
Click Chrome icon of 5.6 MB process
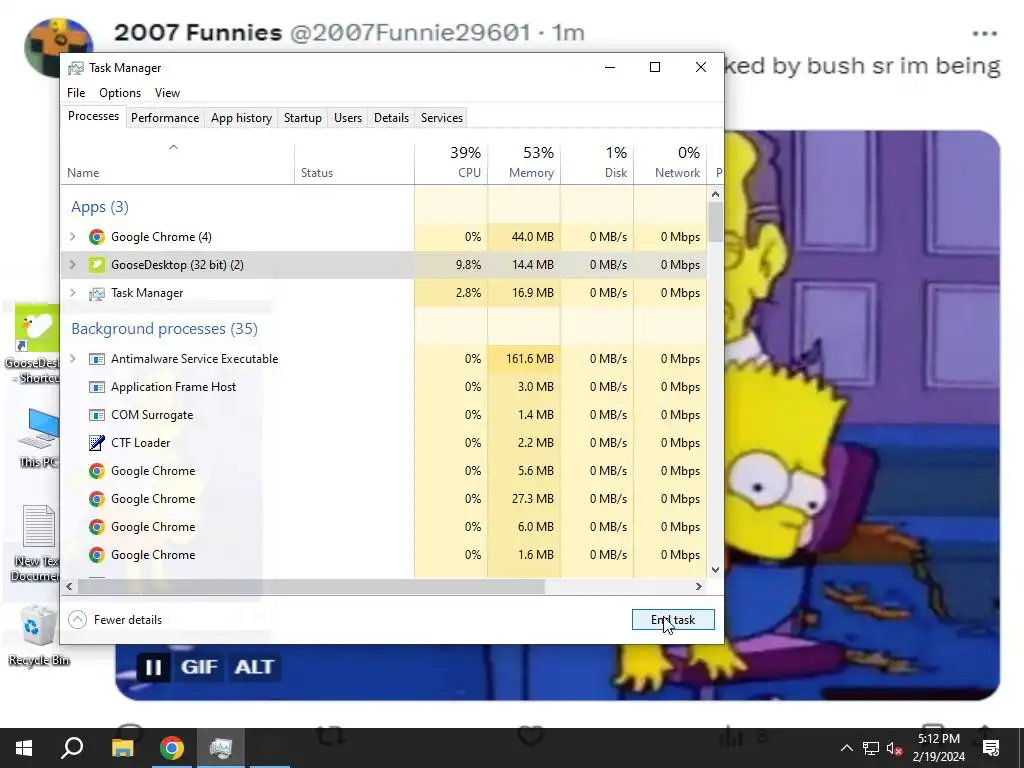[x=97, y=471]
